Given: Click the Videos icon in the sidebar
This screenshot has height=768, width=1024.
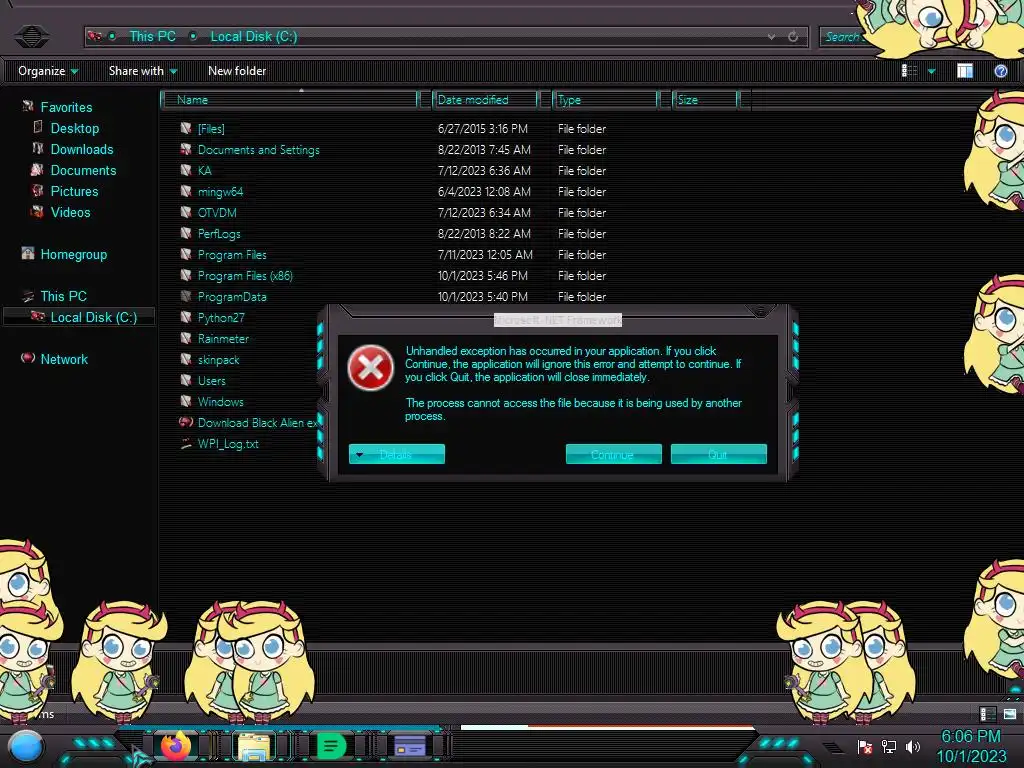Looking at the screenshot, I should [x=37, y=212].
